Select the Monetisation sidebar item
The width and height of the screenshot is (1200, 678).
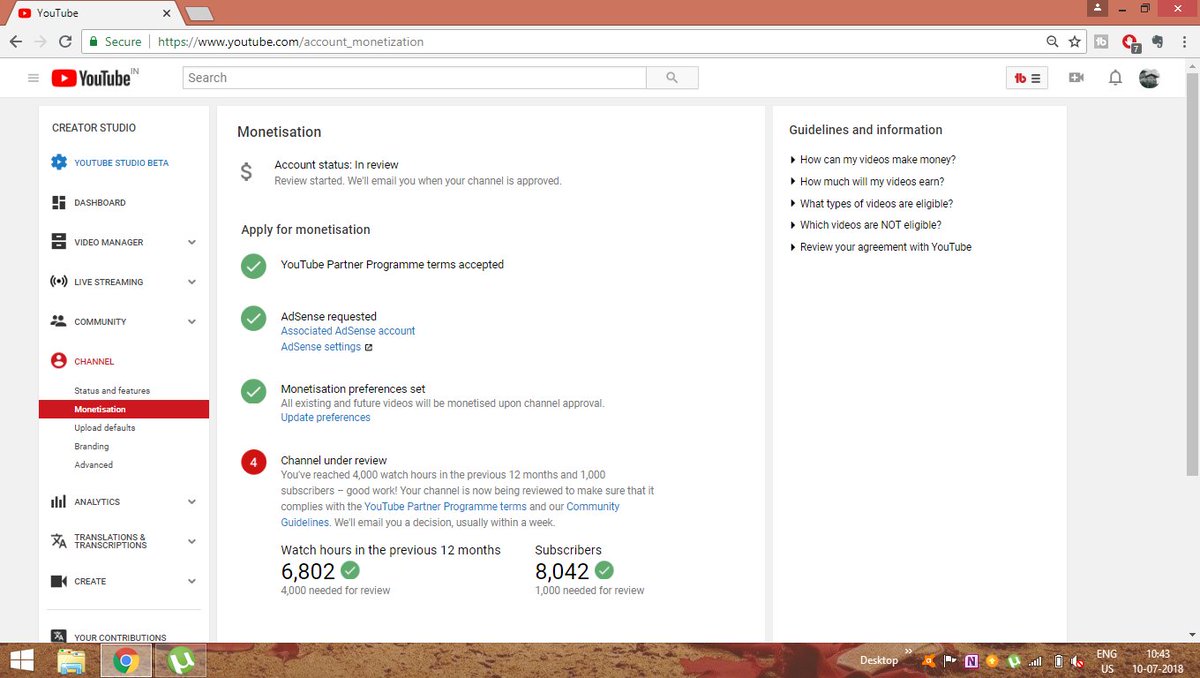[124, 409]
